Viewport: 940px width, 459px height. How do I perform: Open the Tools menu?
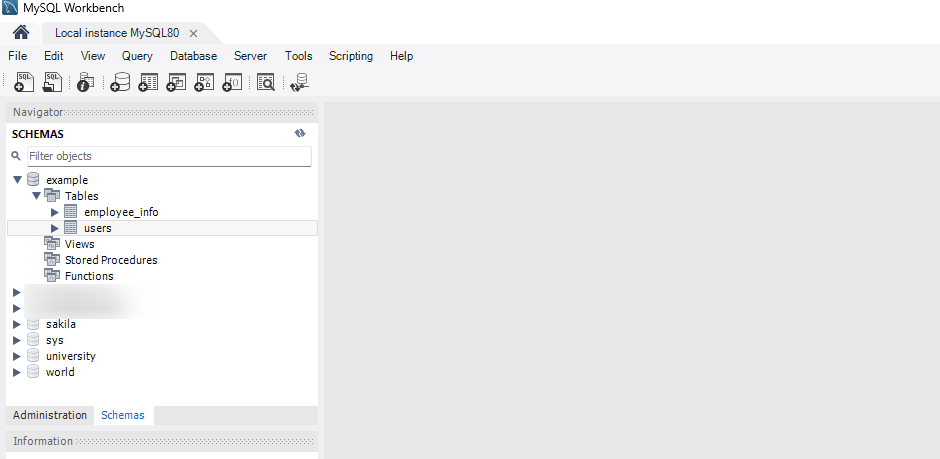(x=299, y=56)
